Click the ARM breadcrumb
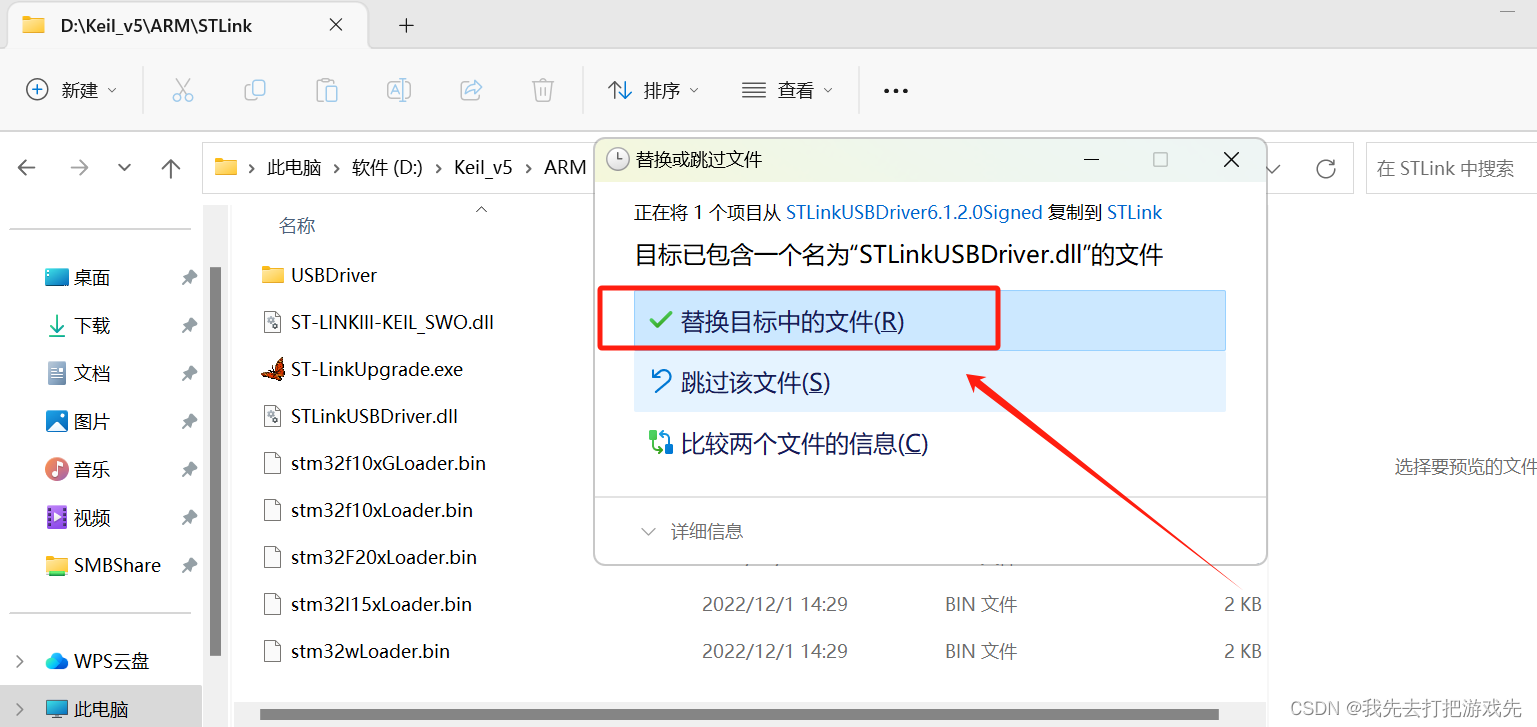 point(565,168)
